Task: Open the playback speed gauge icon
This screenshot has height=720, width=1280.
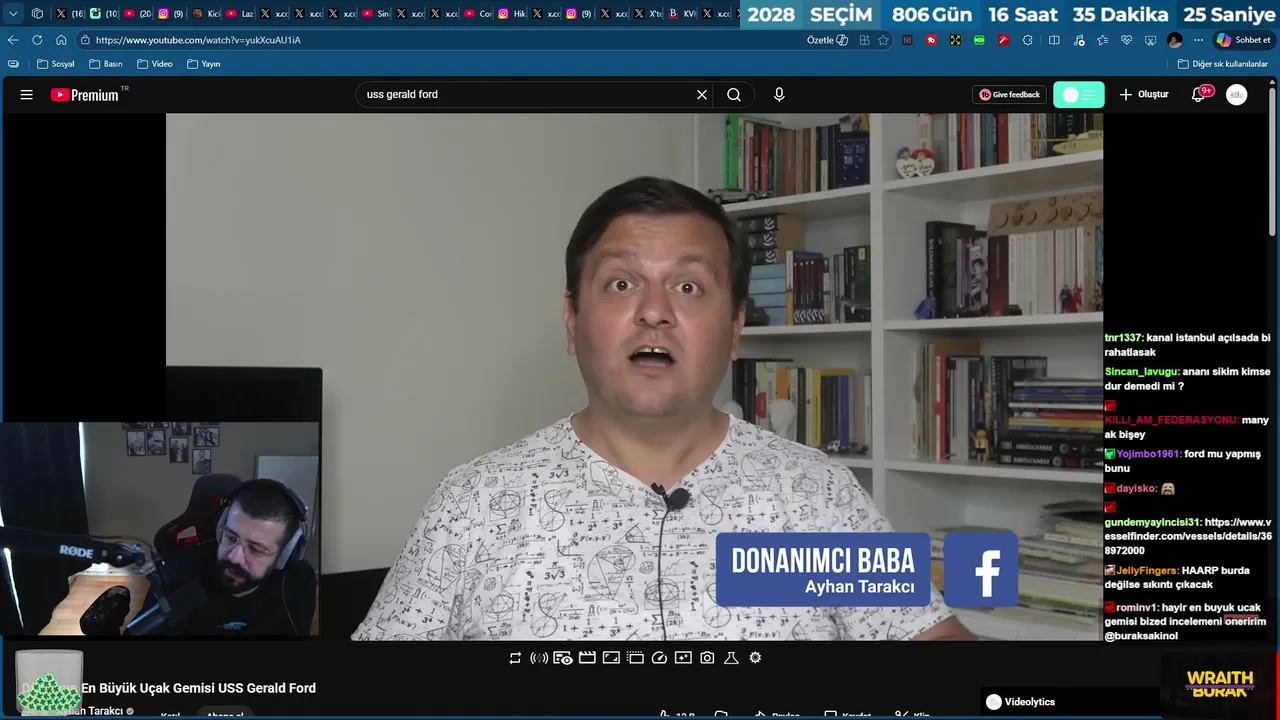Action: tap(659, 658)
